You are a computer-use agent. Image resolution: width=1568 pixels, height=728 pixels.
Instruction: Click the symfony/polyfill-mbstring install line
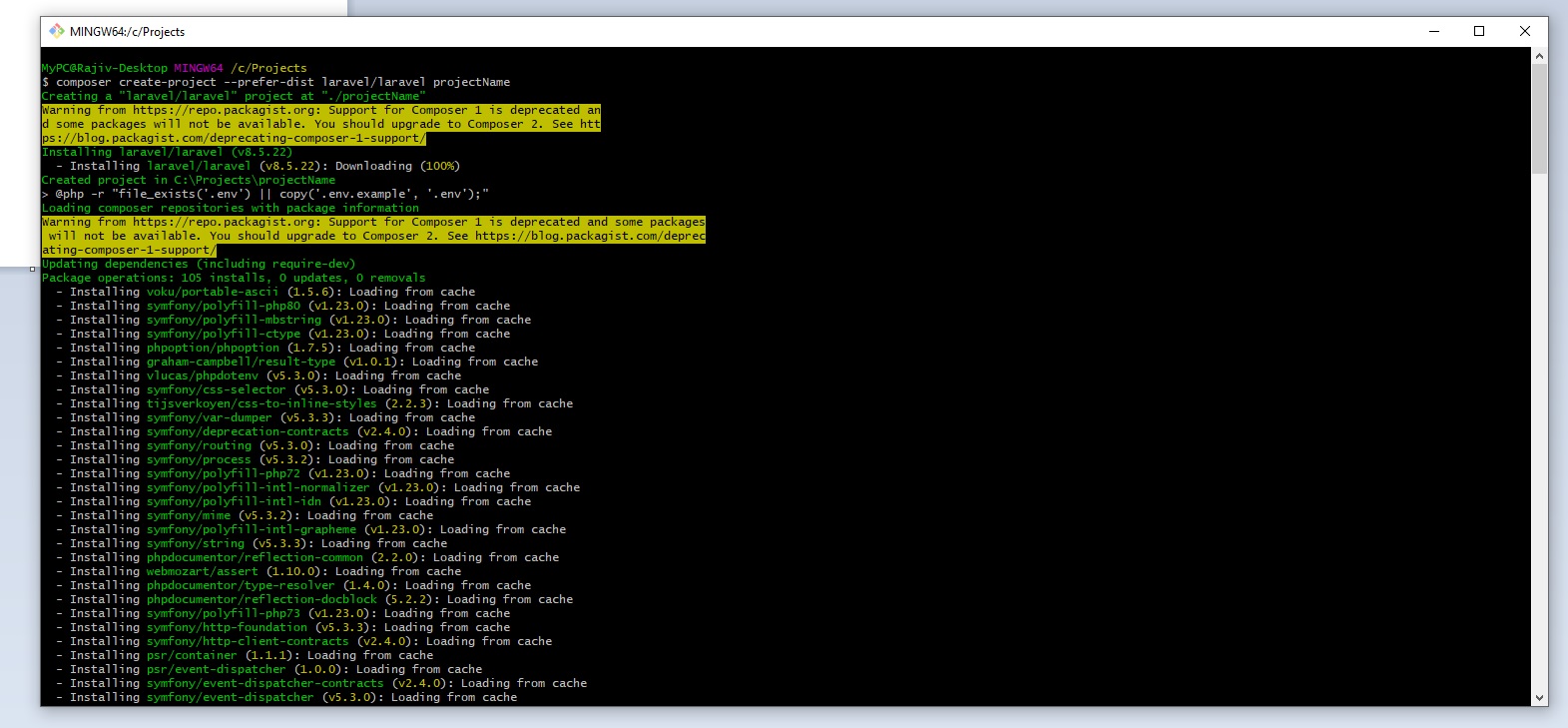click(293, 320)
